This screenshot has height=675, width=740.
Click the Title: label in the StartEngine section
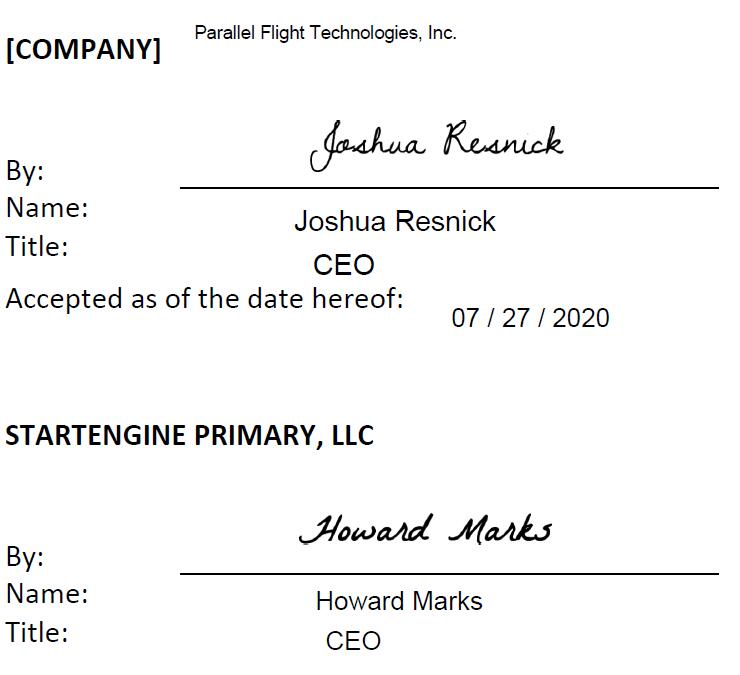[x=37, y=632]
